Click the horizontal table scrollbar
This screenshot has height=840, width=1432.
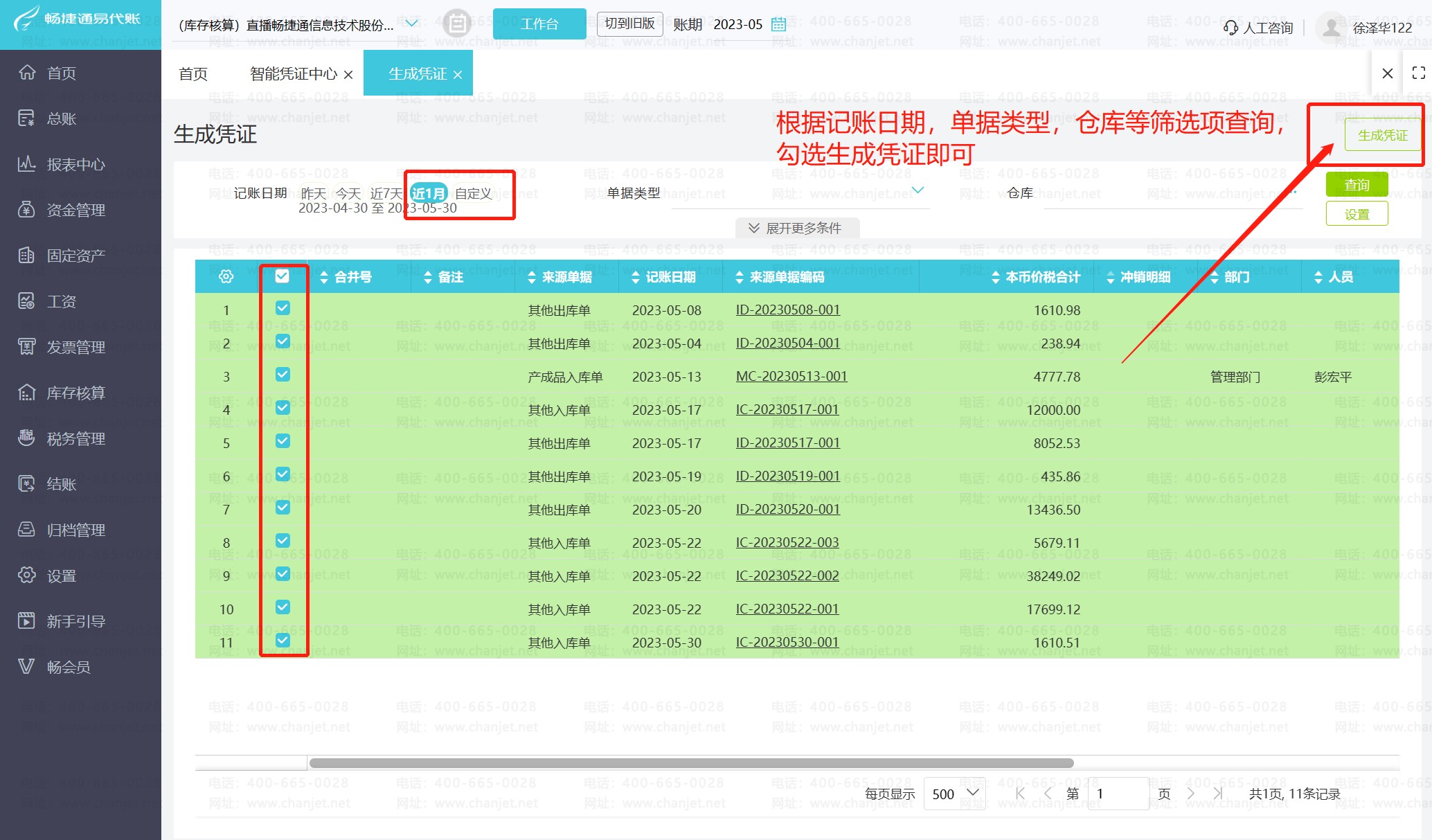(691, 763)
